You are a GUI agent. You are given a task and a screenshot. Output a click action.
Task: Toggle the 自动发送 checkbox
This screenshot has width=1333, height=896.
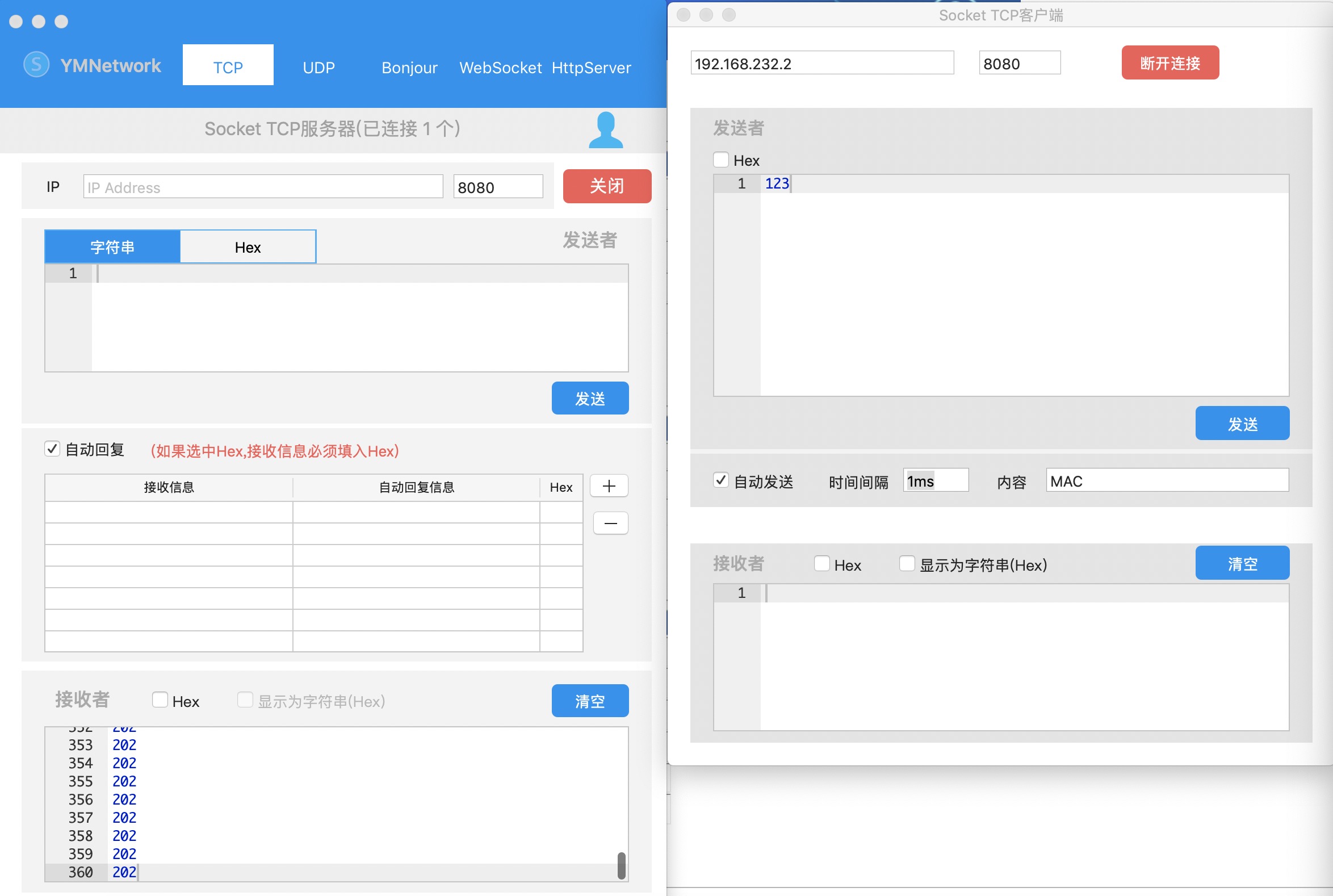[x=720, y=480]
